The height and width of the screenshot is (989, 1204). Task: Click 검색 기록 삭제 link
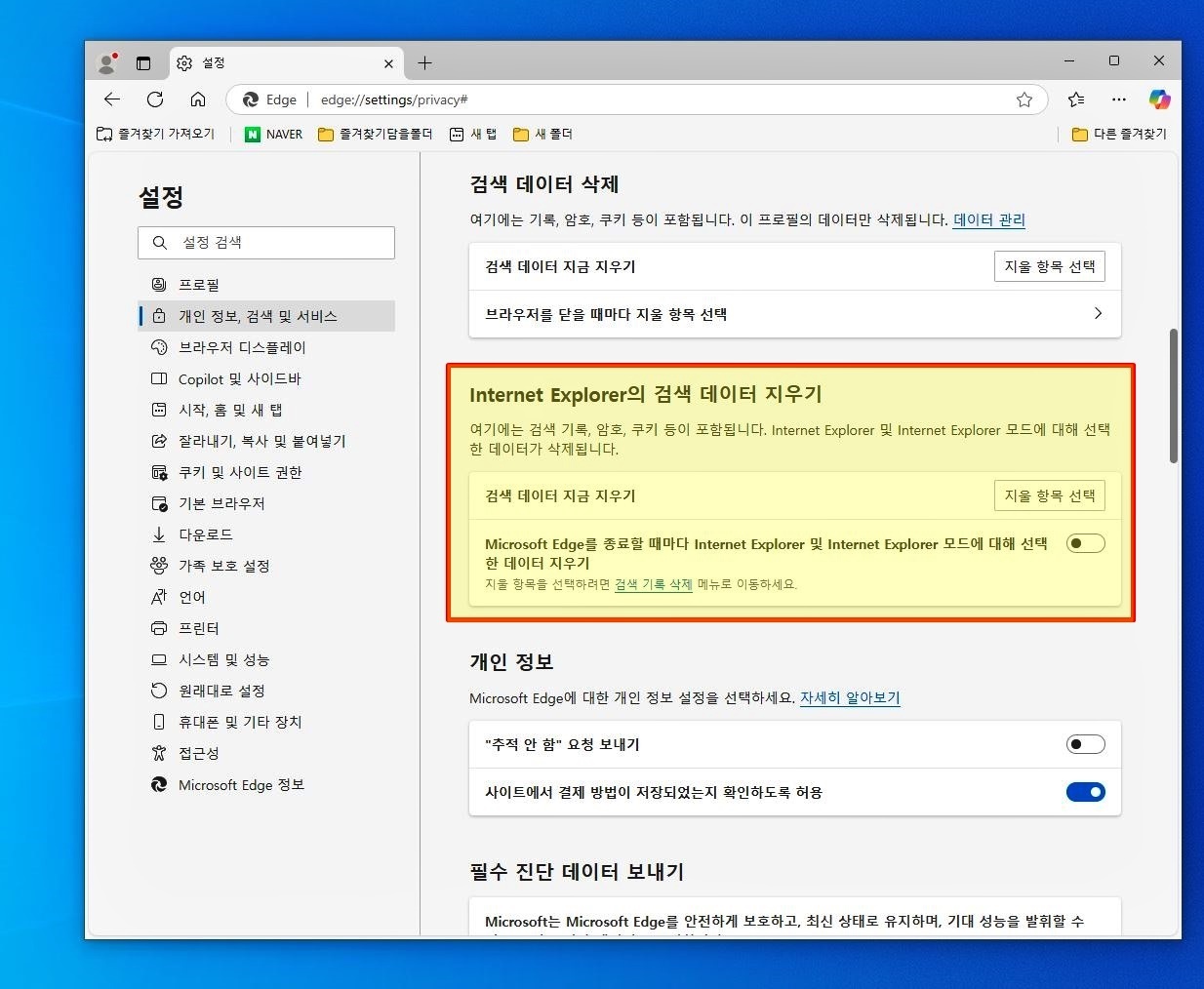[x=653, y=584]
